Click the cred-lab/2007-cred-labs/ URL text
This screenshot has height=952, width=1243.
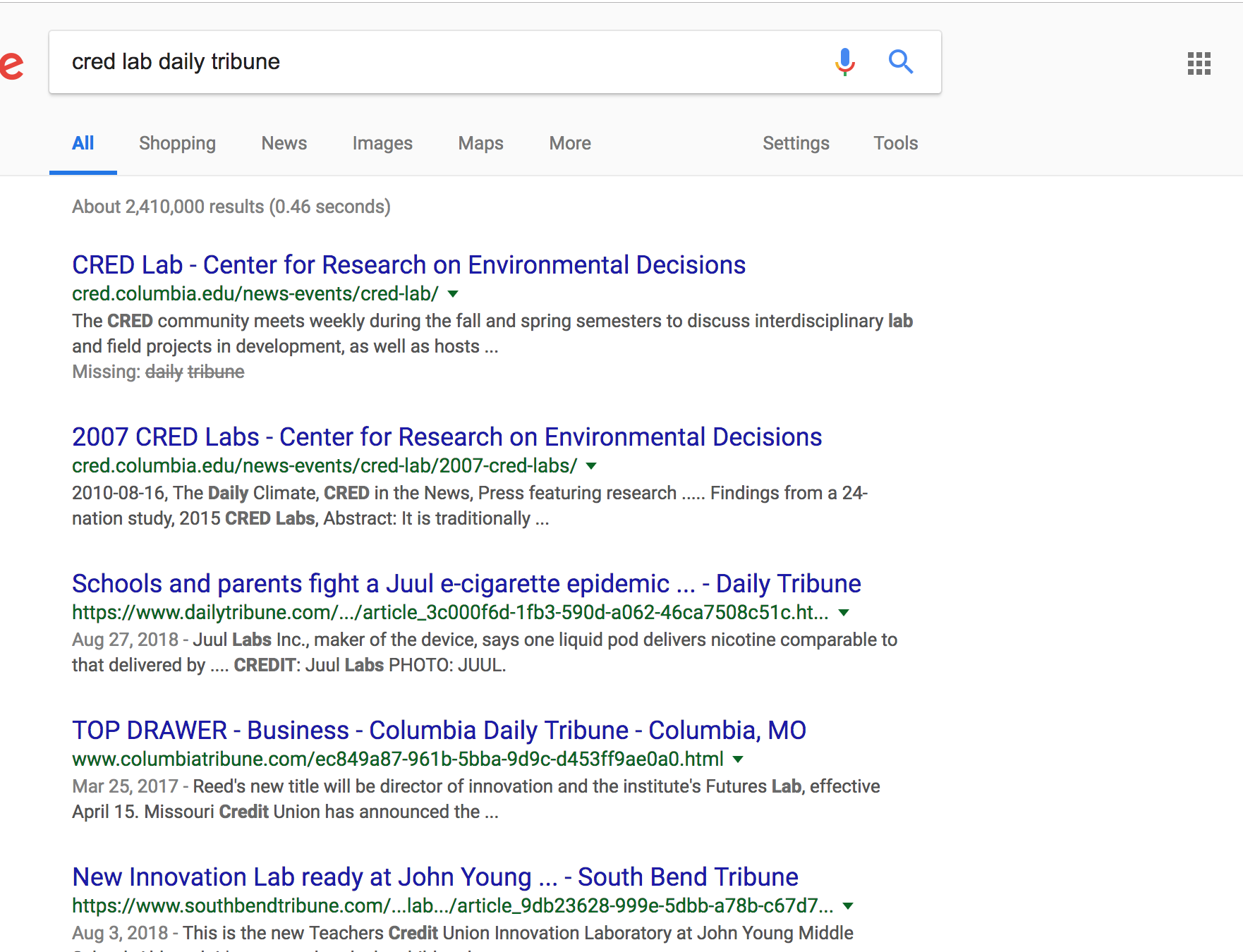pos(325,465)
